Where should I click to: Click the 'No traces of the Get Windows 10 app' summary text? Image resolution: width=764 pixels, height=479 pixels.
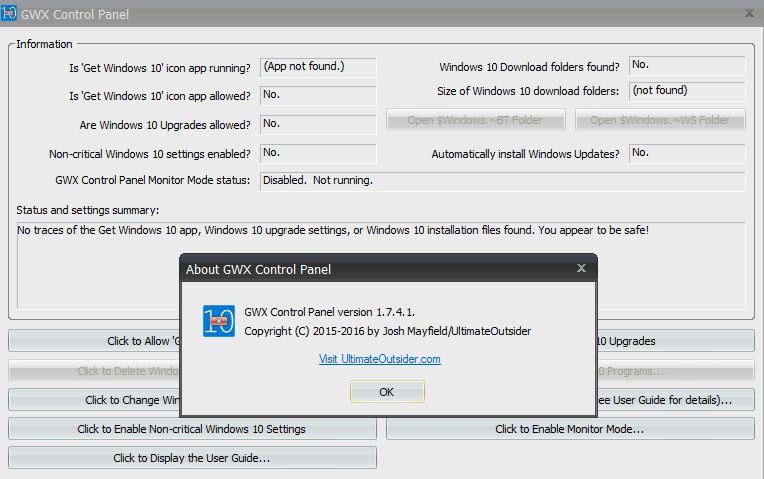pyautogui.click(x=333, y=230)
